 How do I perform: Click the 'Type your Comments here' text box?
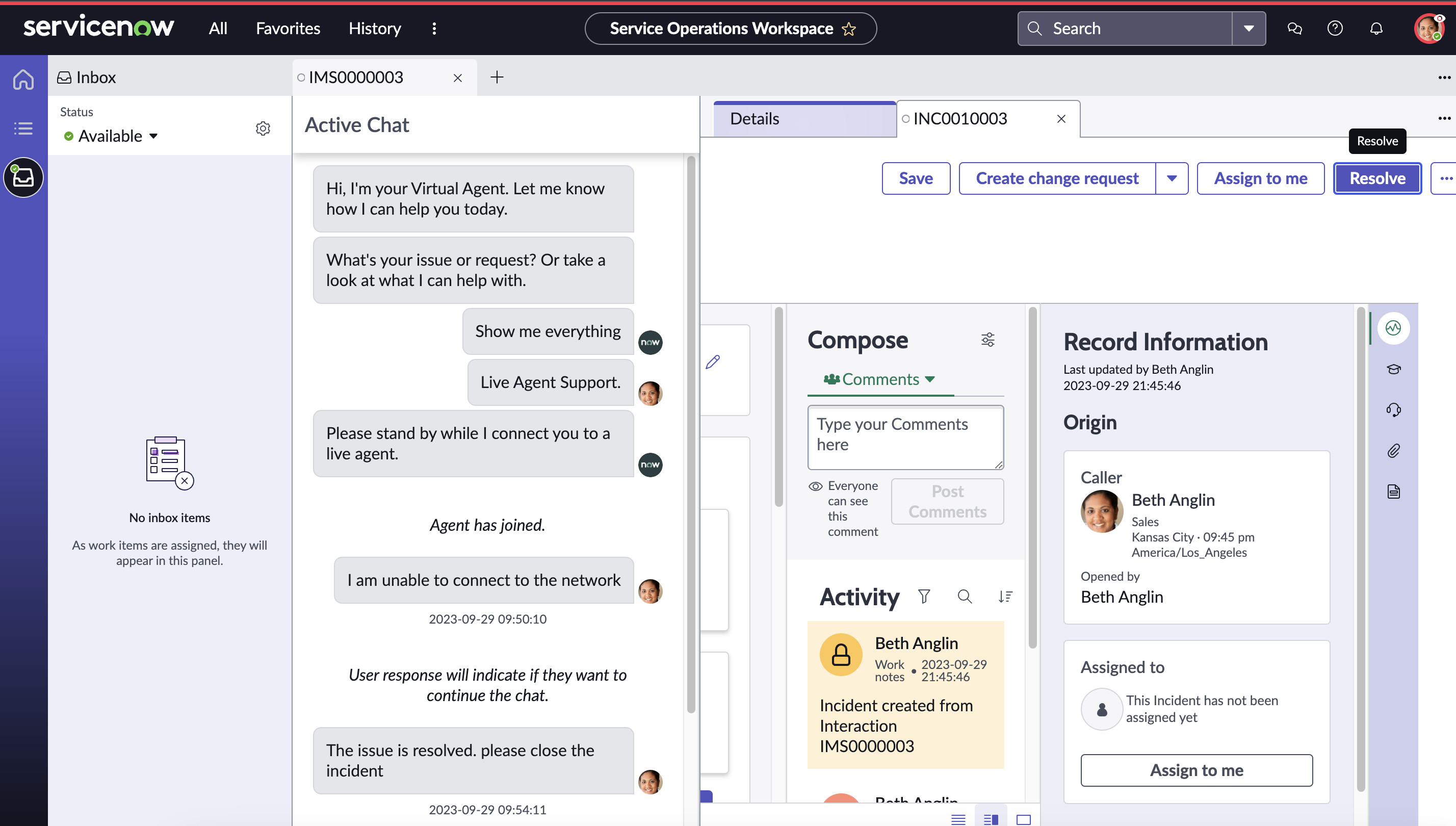(905, 437)
